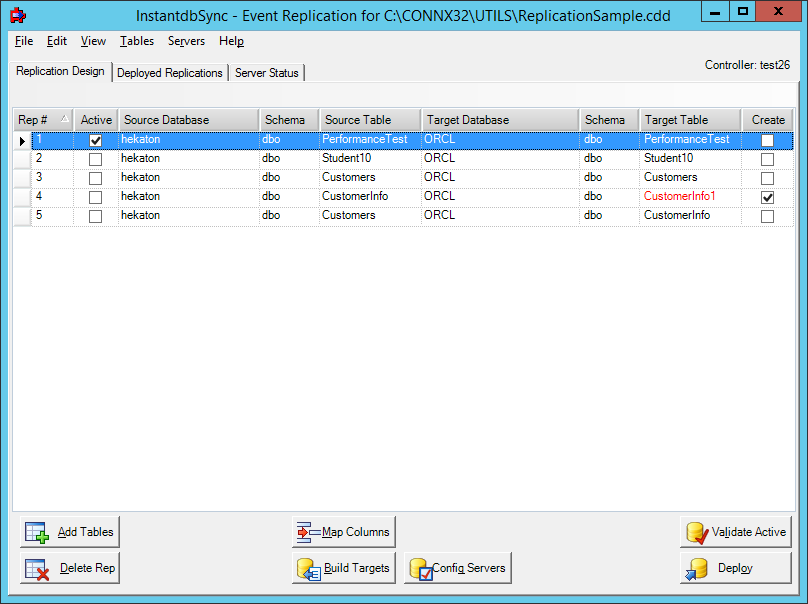Click the Validate Active key icon

coord(697,531)
